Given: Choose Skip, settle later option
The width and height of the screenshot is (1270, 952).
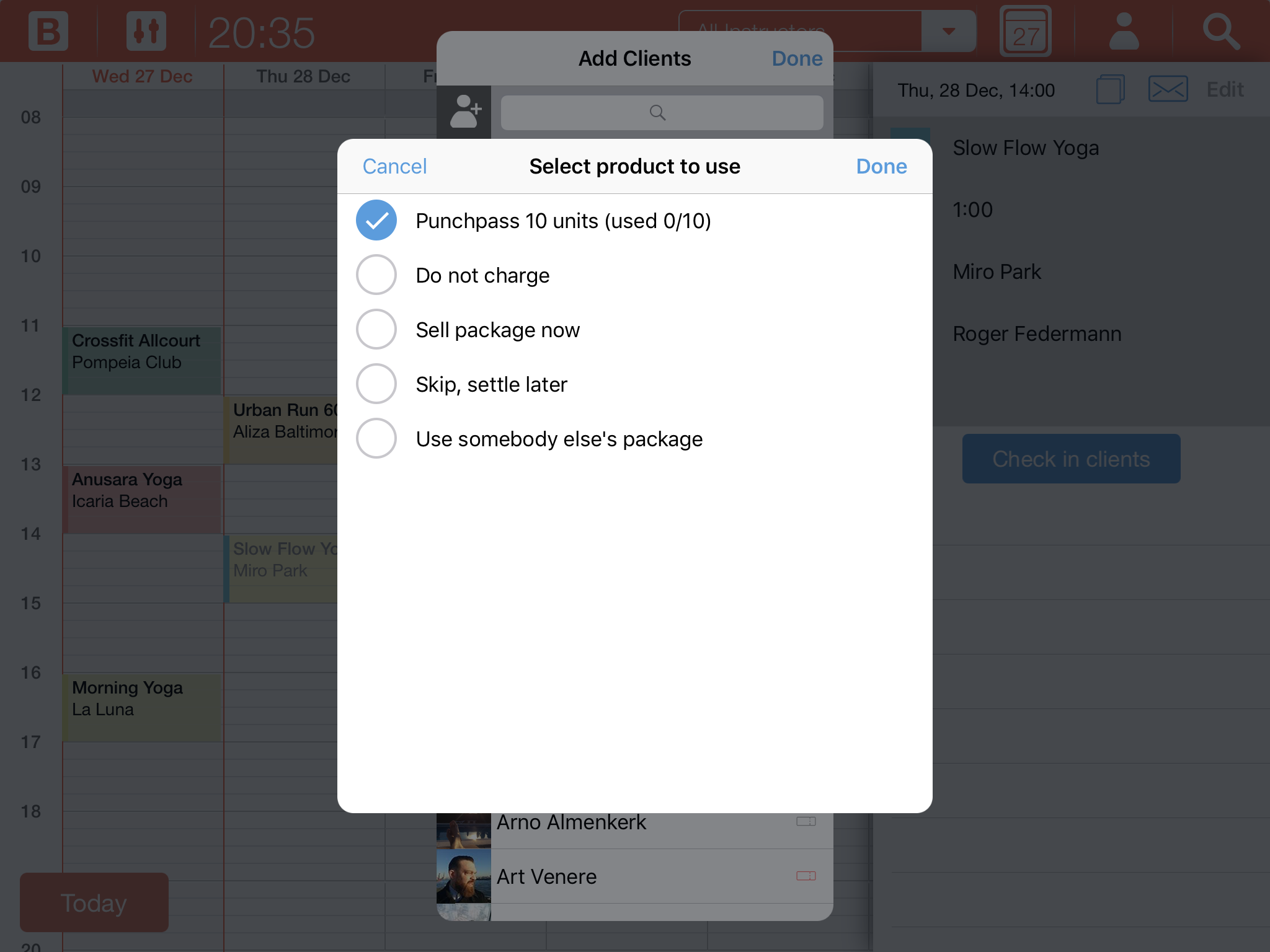Looking at the screenshot, I should [376, 384].
